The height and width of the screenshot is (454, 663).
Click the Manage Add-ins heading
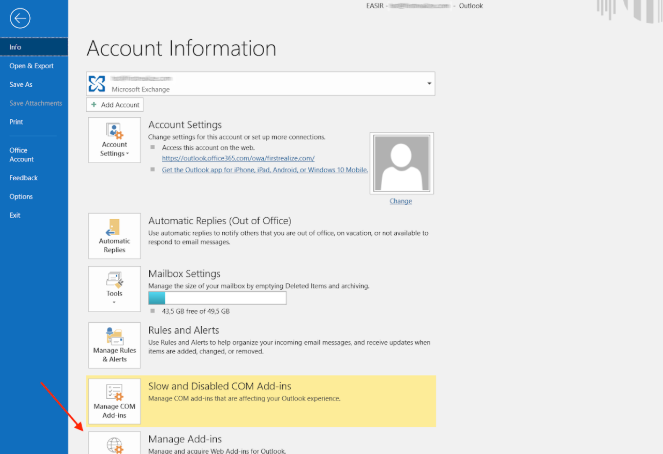[x=185, y=439]
